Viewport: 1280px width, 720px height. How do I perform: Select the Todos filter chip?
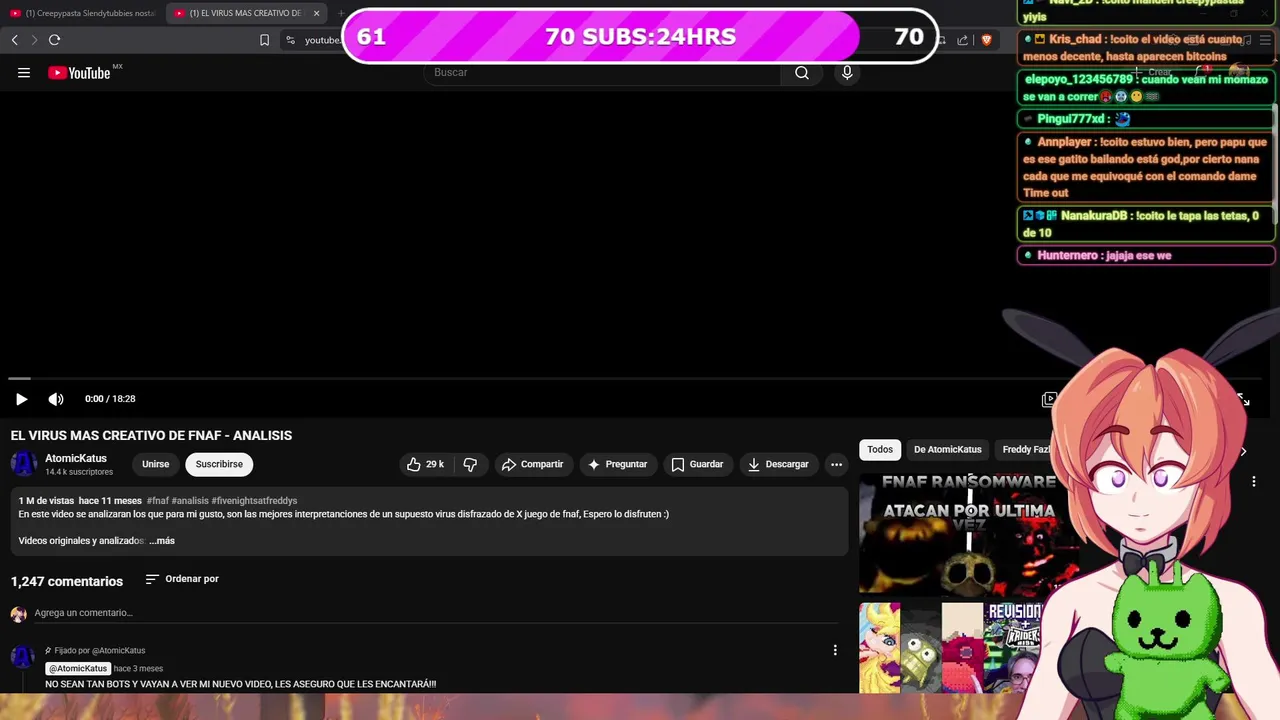(880, 449)
